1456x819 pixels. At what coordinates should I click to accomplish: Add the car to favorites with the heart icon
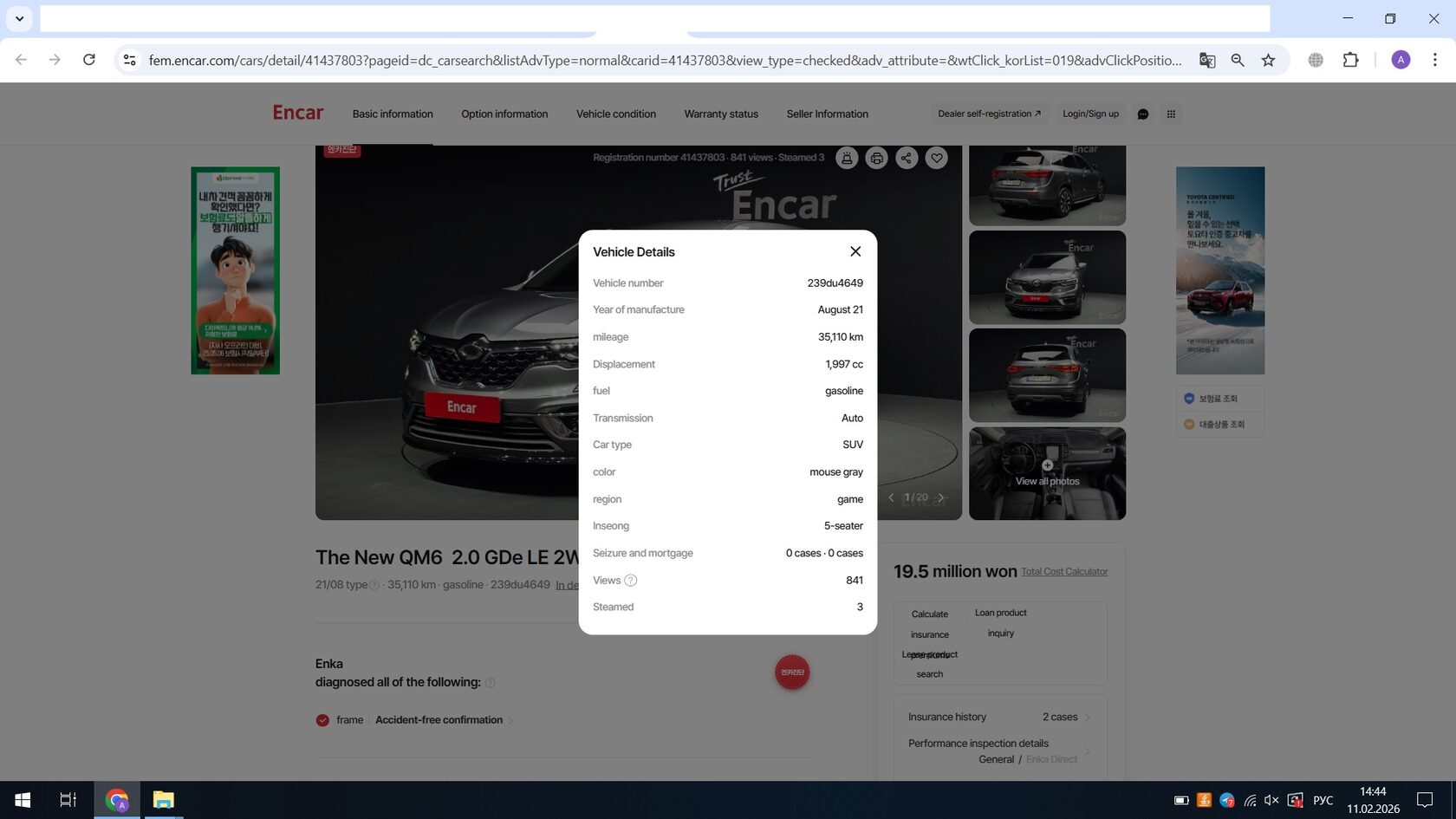coord(936,158)
